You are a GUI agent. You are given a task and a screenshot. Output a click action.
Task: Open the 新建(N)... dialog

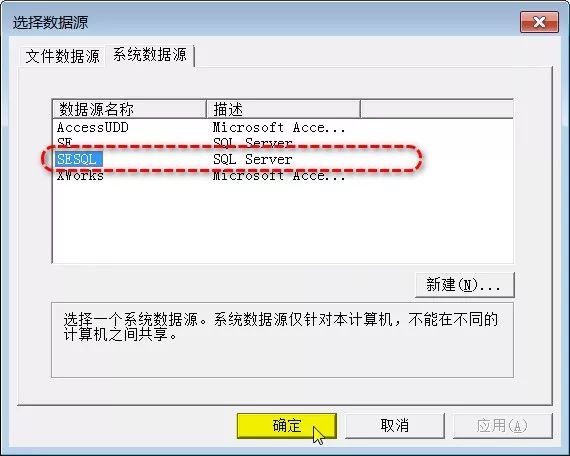coord(465,285)
